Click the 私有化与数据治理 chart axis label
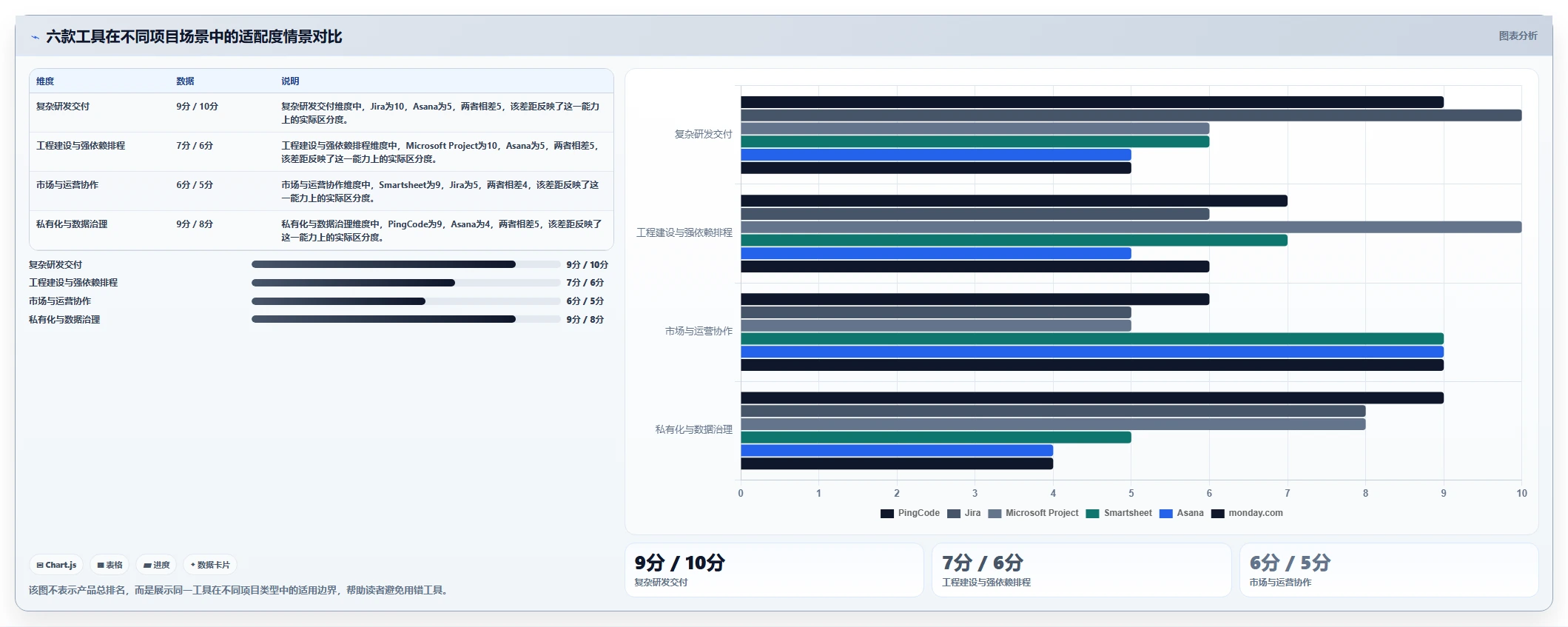The height and width of the screenshot is (627, 1568). 693,429
